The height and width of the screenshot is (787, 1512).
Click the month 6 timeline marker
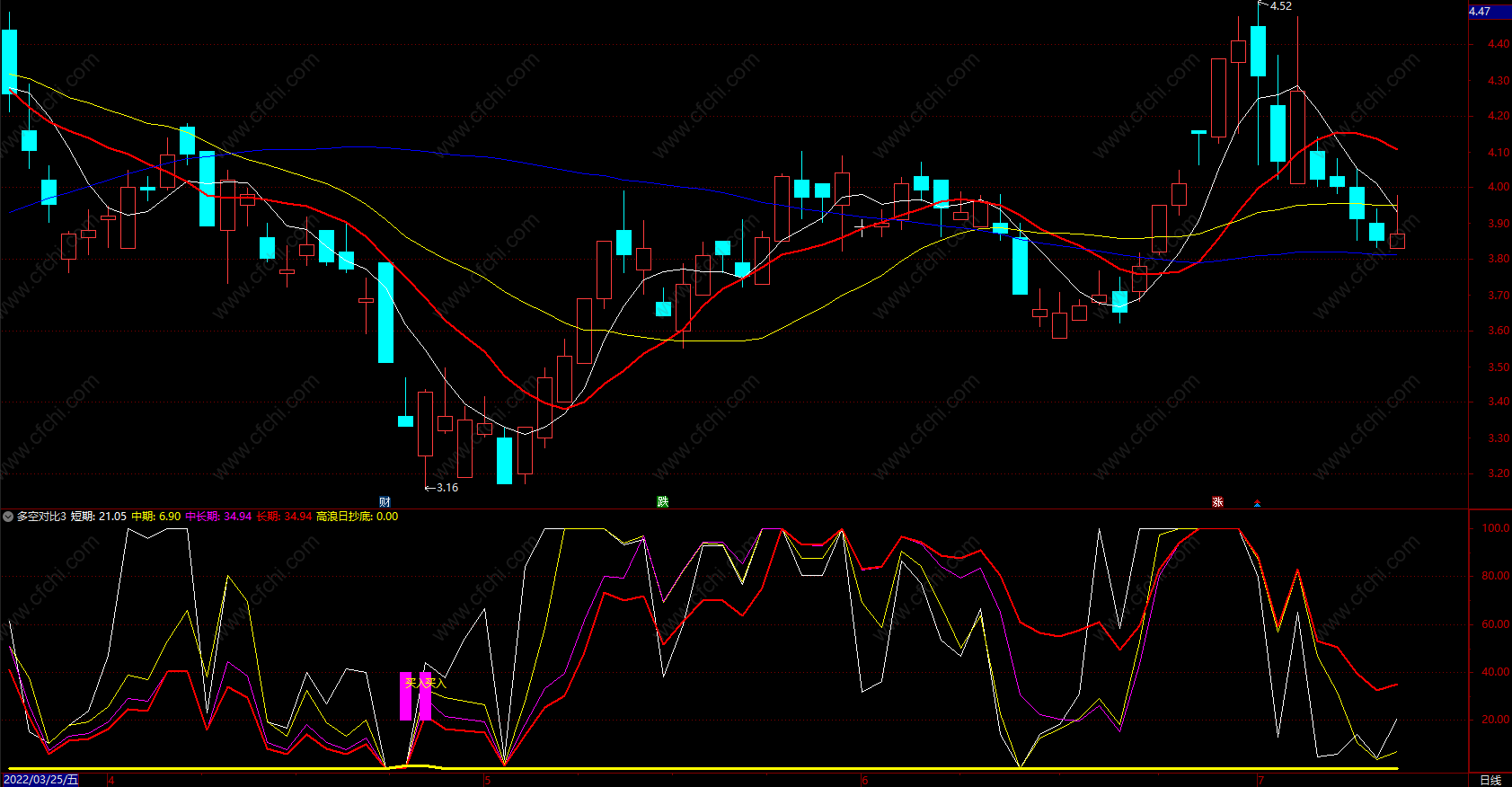click(865, 780)
